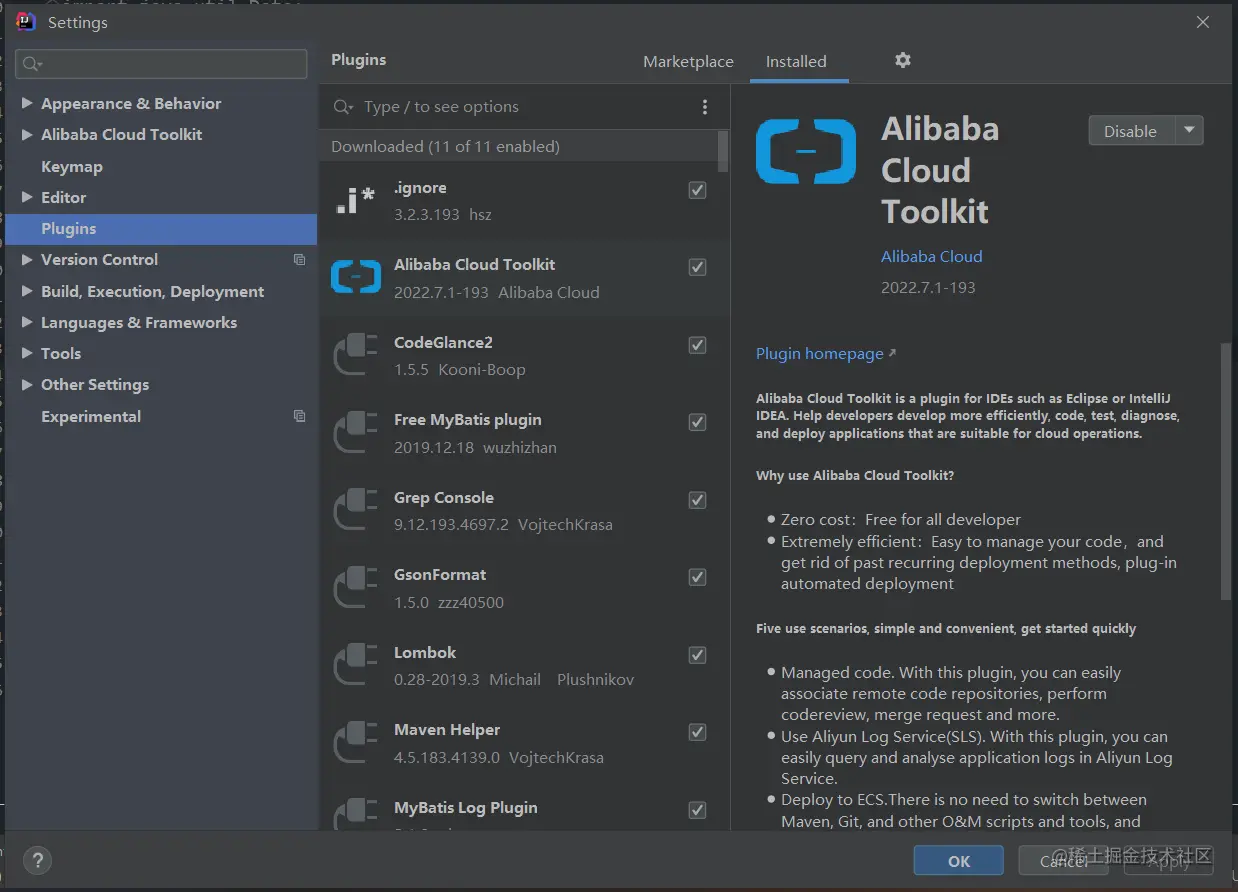This screenshot has width=1238, height=892.
Task: Click the settings search magnifier icon
Action: (32, 64)
